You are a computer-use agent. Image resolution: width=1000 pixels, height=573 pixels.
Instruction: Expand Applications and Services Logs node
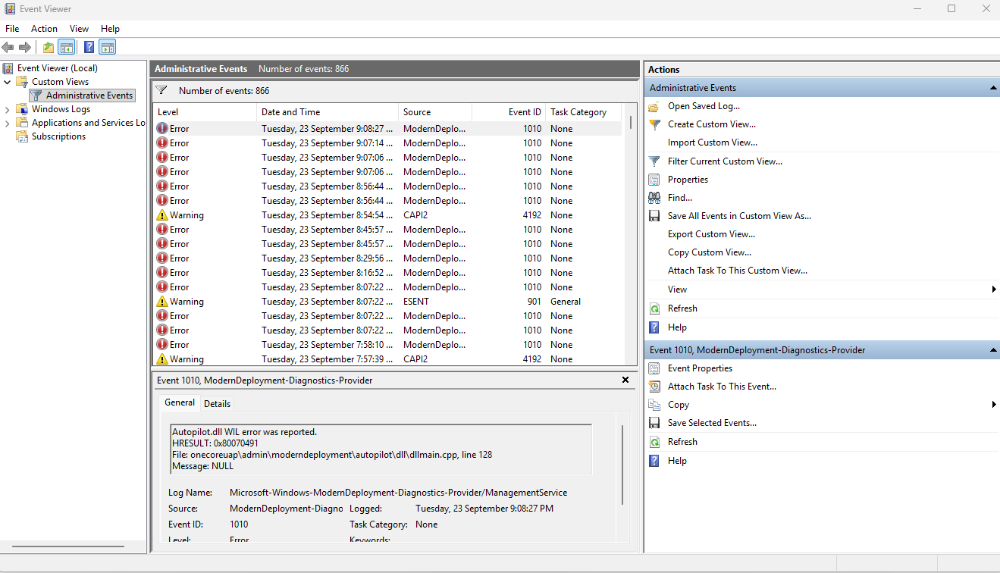(8, 123)
